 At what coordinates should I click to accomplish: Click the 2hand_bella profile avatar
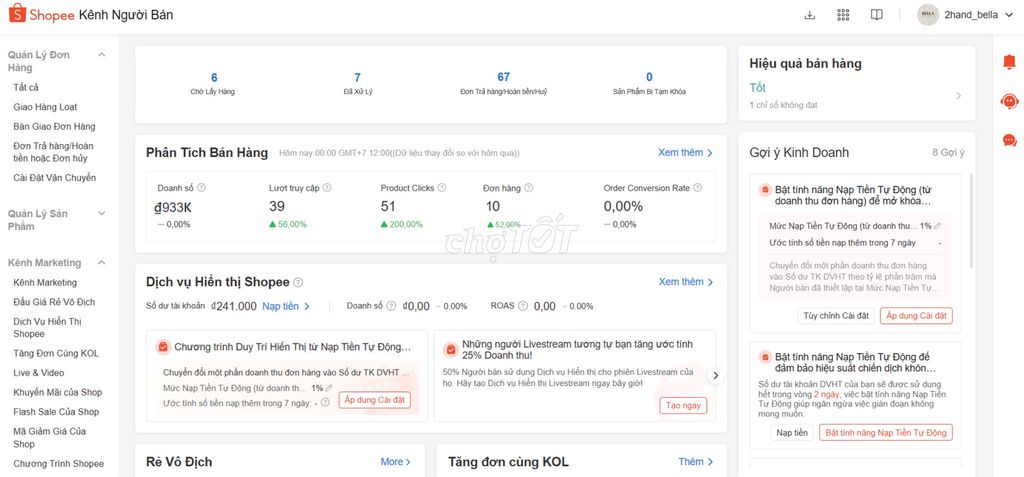[927, 15]
